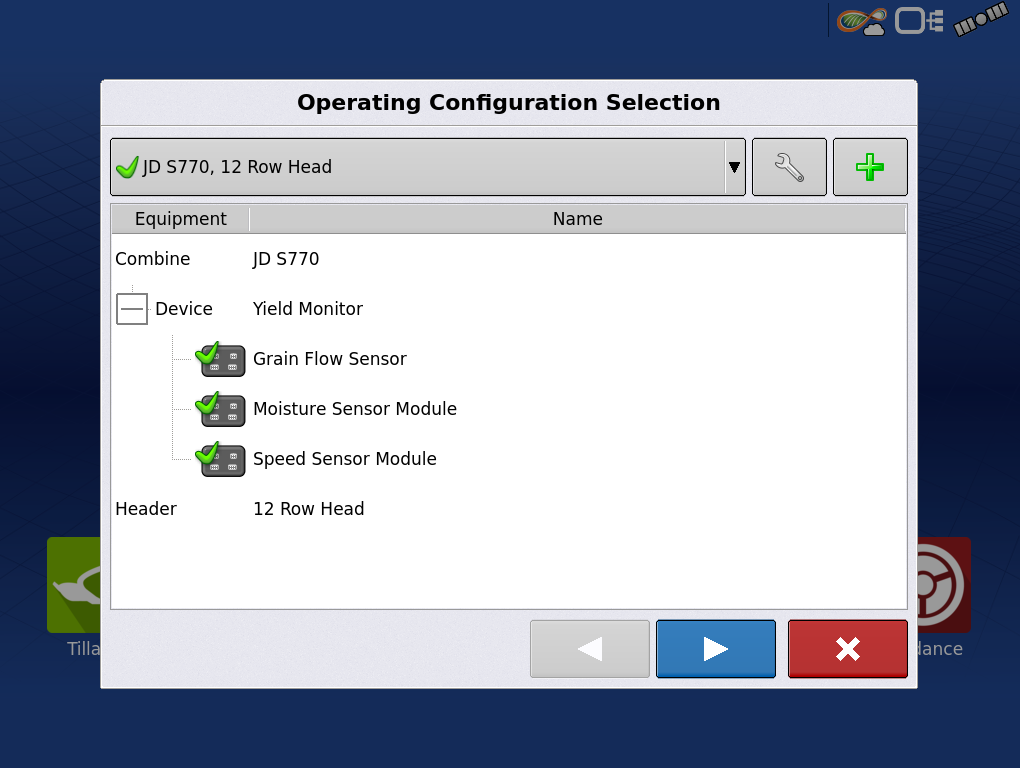Open the JD S770, 12 Row Head dropdown
This screenshot has height=768, width=1020.
point(427,167)
